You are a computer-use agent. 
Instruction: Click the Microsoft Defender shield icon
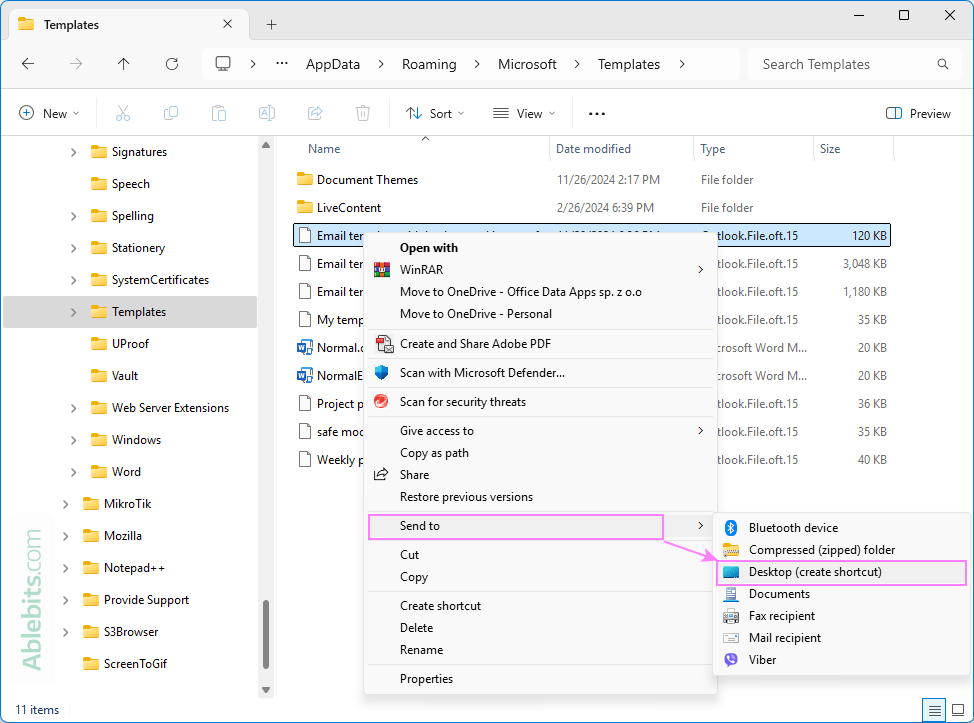(381, 373)
